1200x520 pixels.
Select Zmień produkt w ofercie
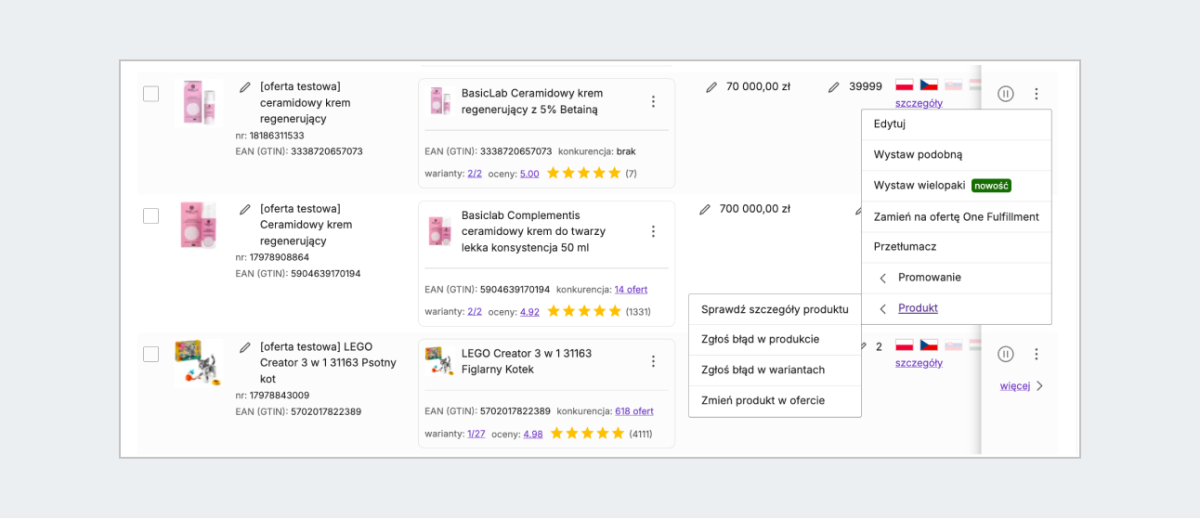pyautogui.click(x=775, y=400)
